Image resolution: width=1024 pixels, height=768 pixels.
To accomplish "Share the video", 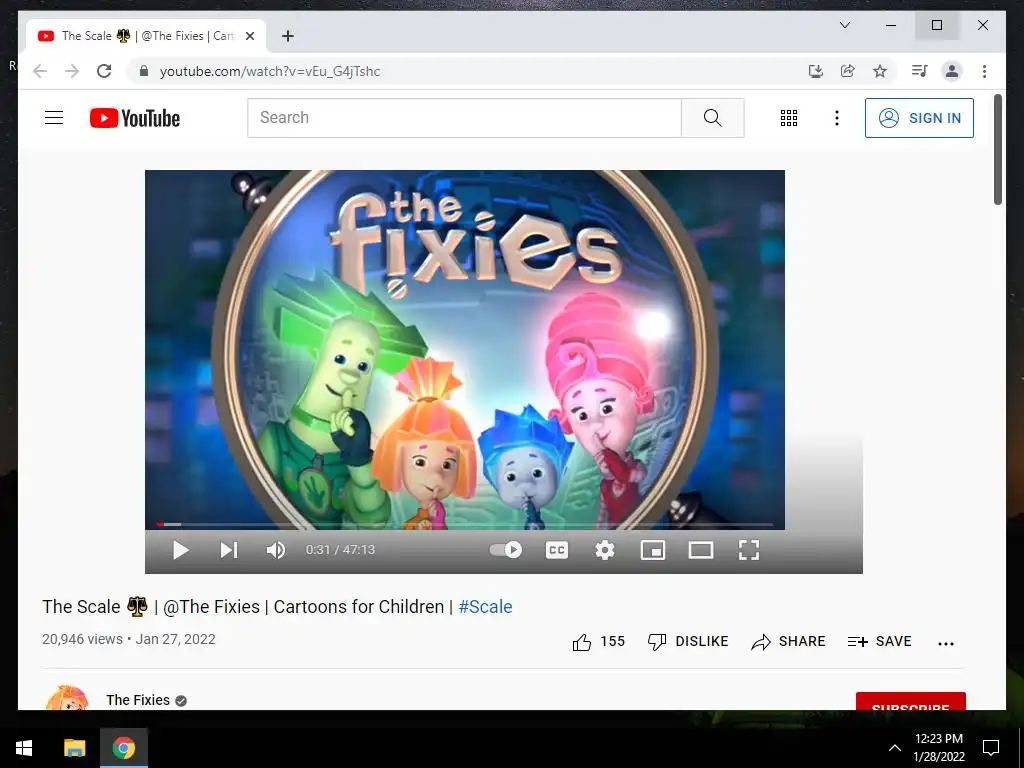I will (788, 642).
